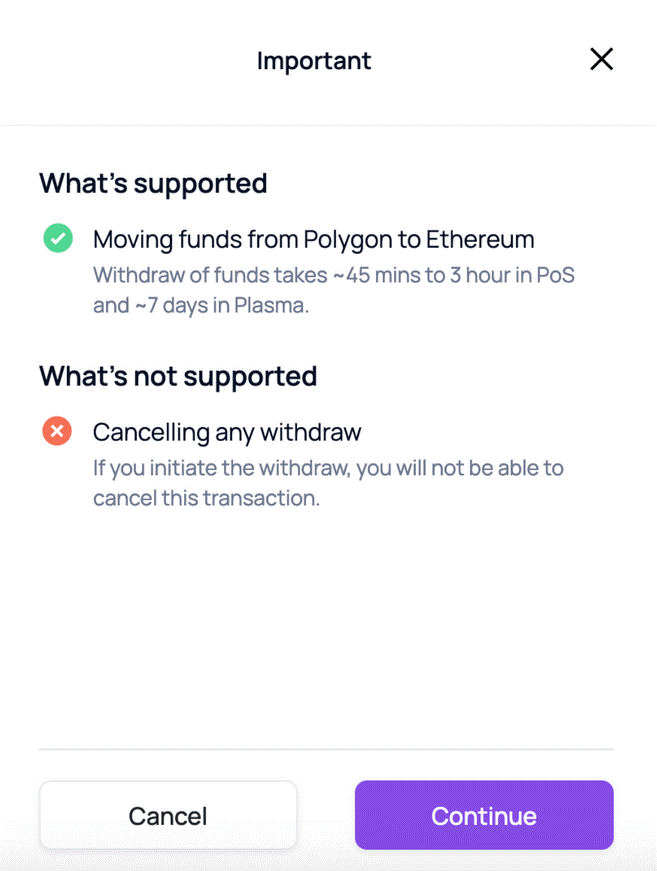This screenshot has width=657, height=871.
Task: Select "Moving funds from Polygon to Ethereum" item
Action: (313, 240)
